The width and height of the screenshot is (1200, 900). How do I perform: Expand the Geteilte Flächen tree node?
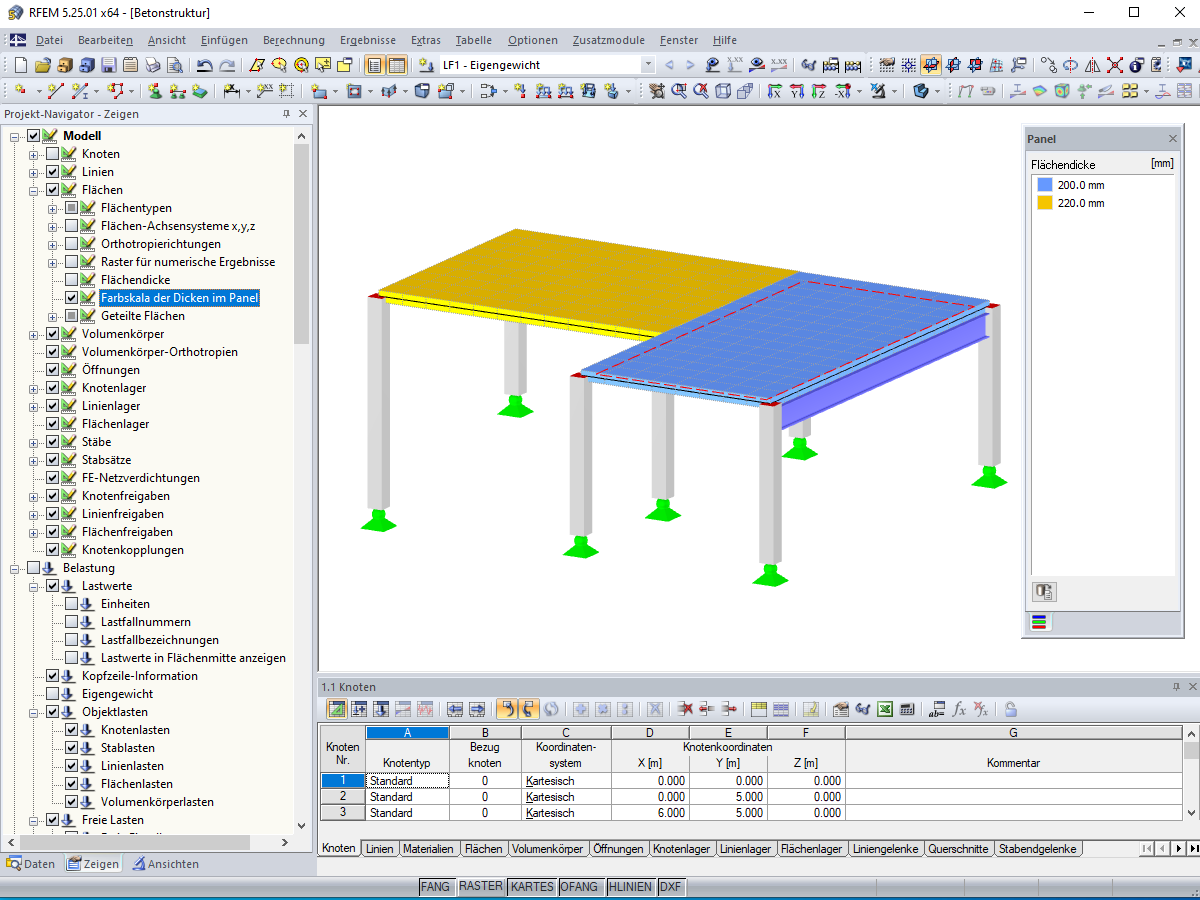pyautogui.click(x=53, y=316)
